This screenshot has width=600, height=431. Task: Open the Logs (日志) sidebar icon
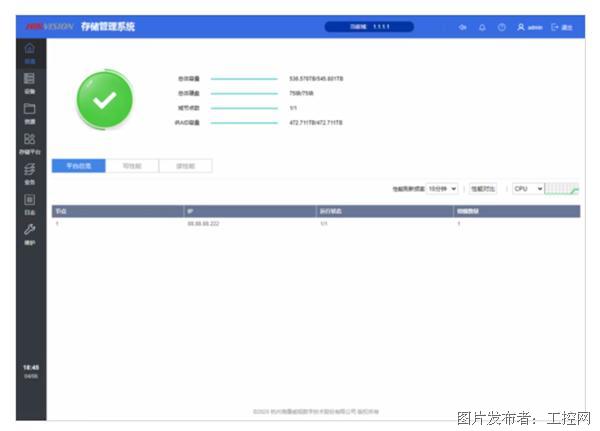pos(29,203)
